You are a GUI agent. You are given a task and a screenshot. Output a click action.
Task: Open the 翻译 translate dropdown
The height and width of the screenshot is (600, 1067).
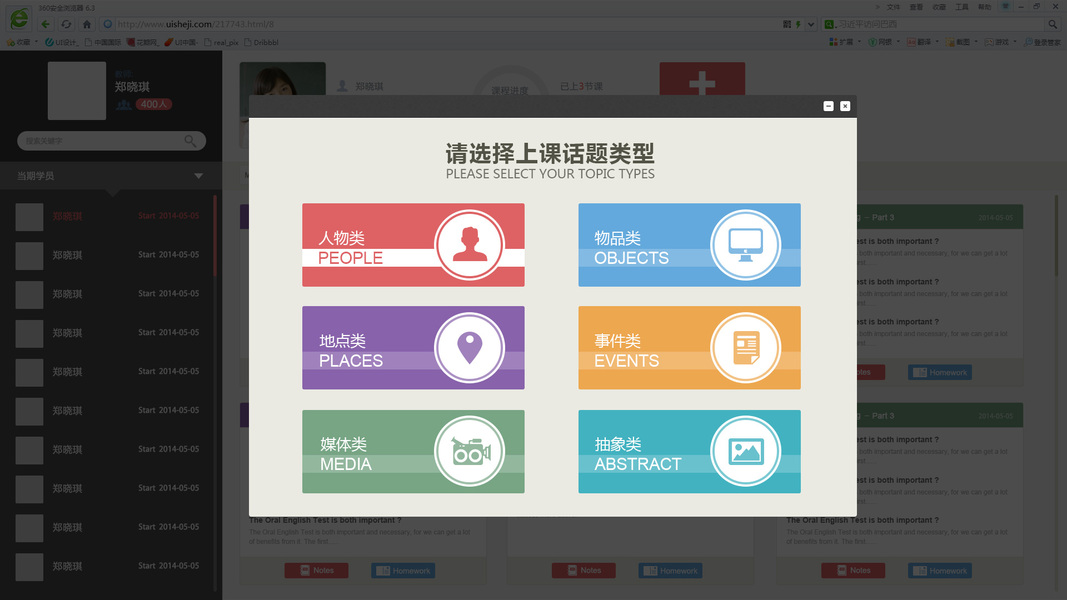coord(923,42)
